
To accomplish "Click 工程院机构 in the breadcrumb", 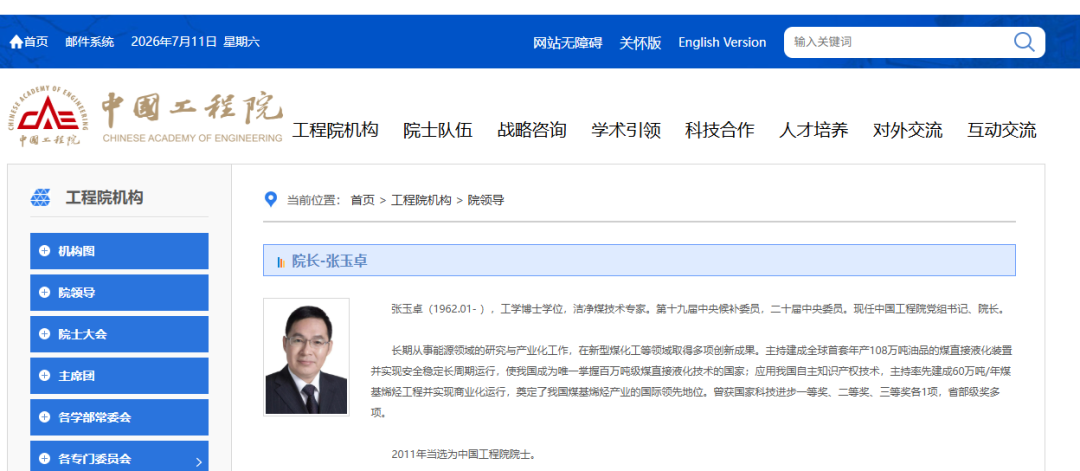I will [421, 200].
